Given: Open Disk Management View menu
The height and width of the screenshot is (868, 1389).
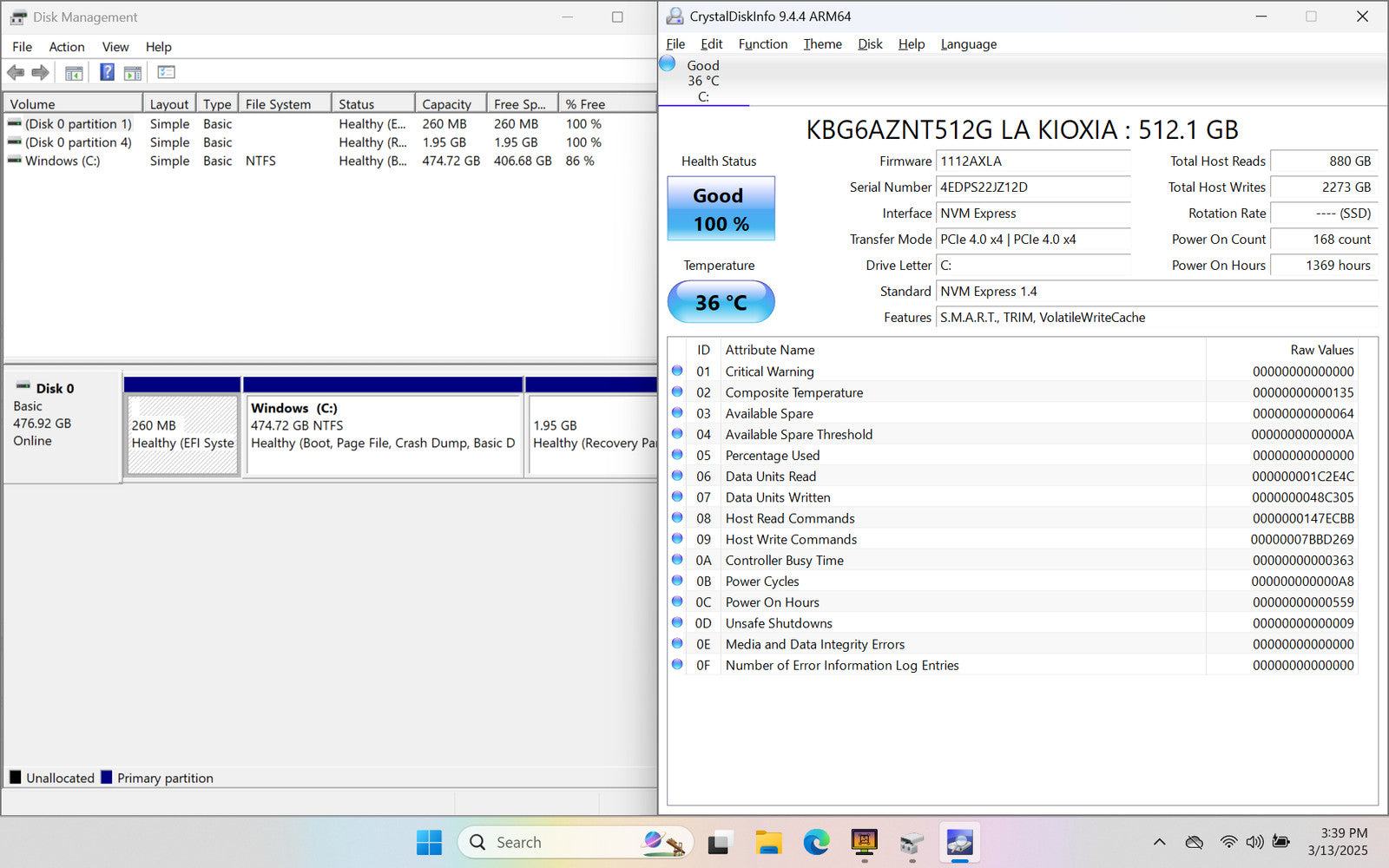Looking at the screenshot, I should [115, 47].
